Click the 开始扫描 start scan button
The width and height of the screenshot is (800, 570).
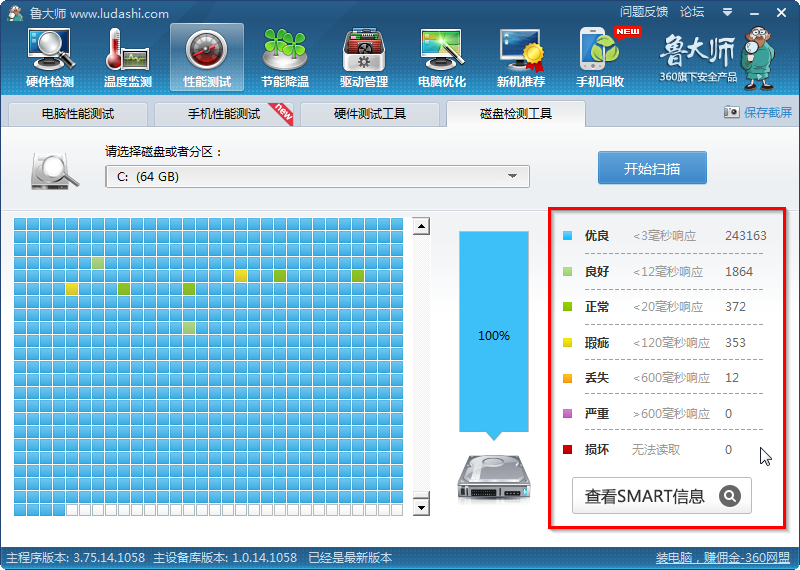pos(652,168)
